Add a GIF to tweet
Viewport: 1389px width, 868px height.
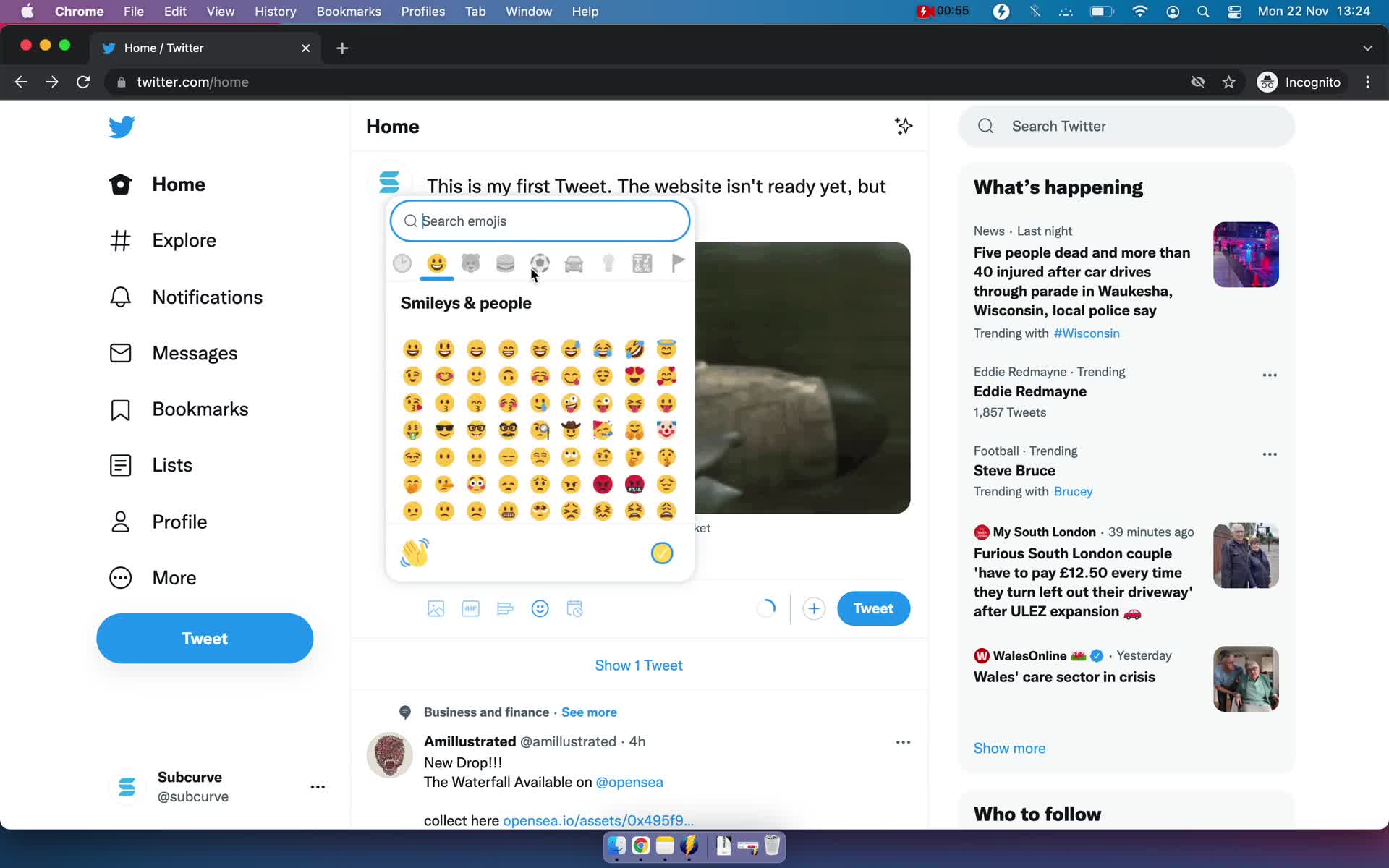click(471, 609)
